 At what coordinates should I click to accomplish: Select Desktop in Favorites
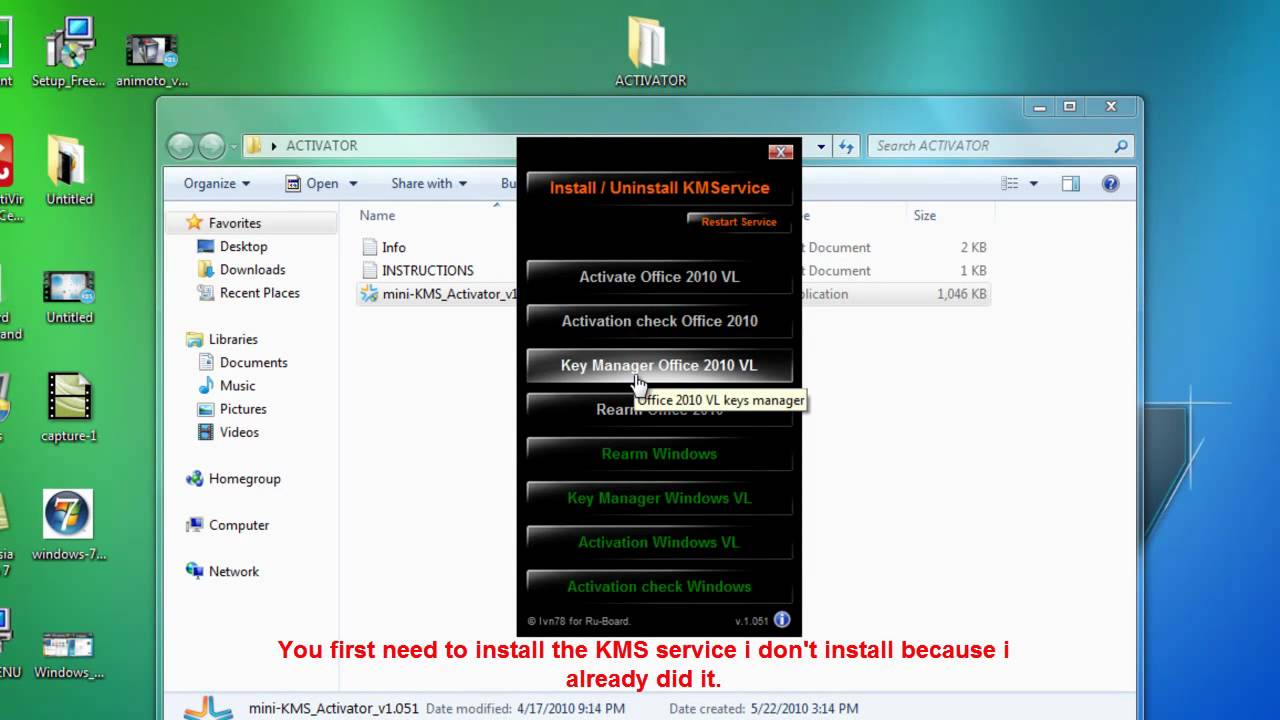tap(243, 246)
